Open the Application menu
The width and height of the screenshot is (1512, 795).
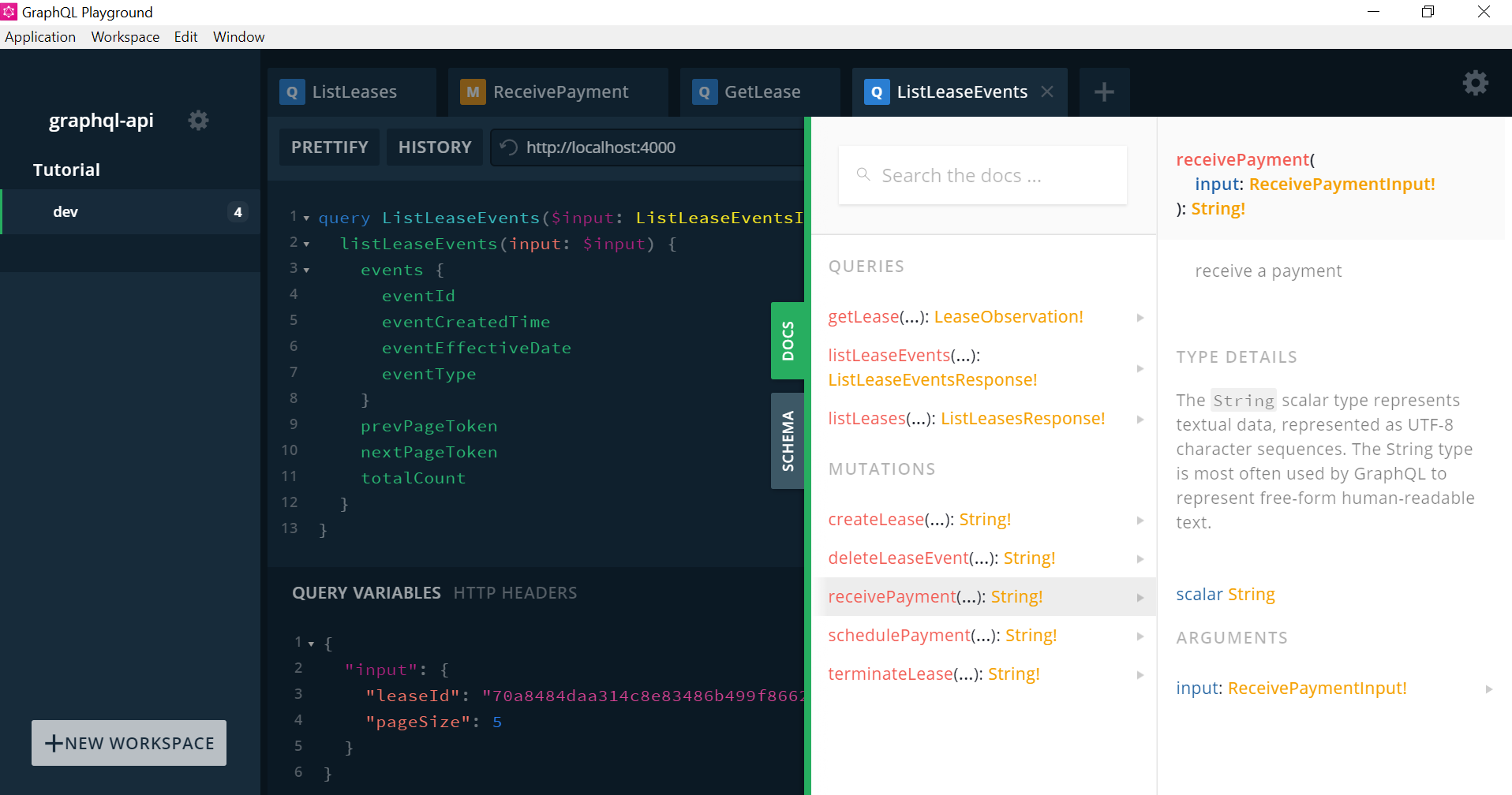tap(40, 37)
